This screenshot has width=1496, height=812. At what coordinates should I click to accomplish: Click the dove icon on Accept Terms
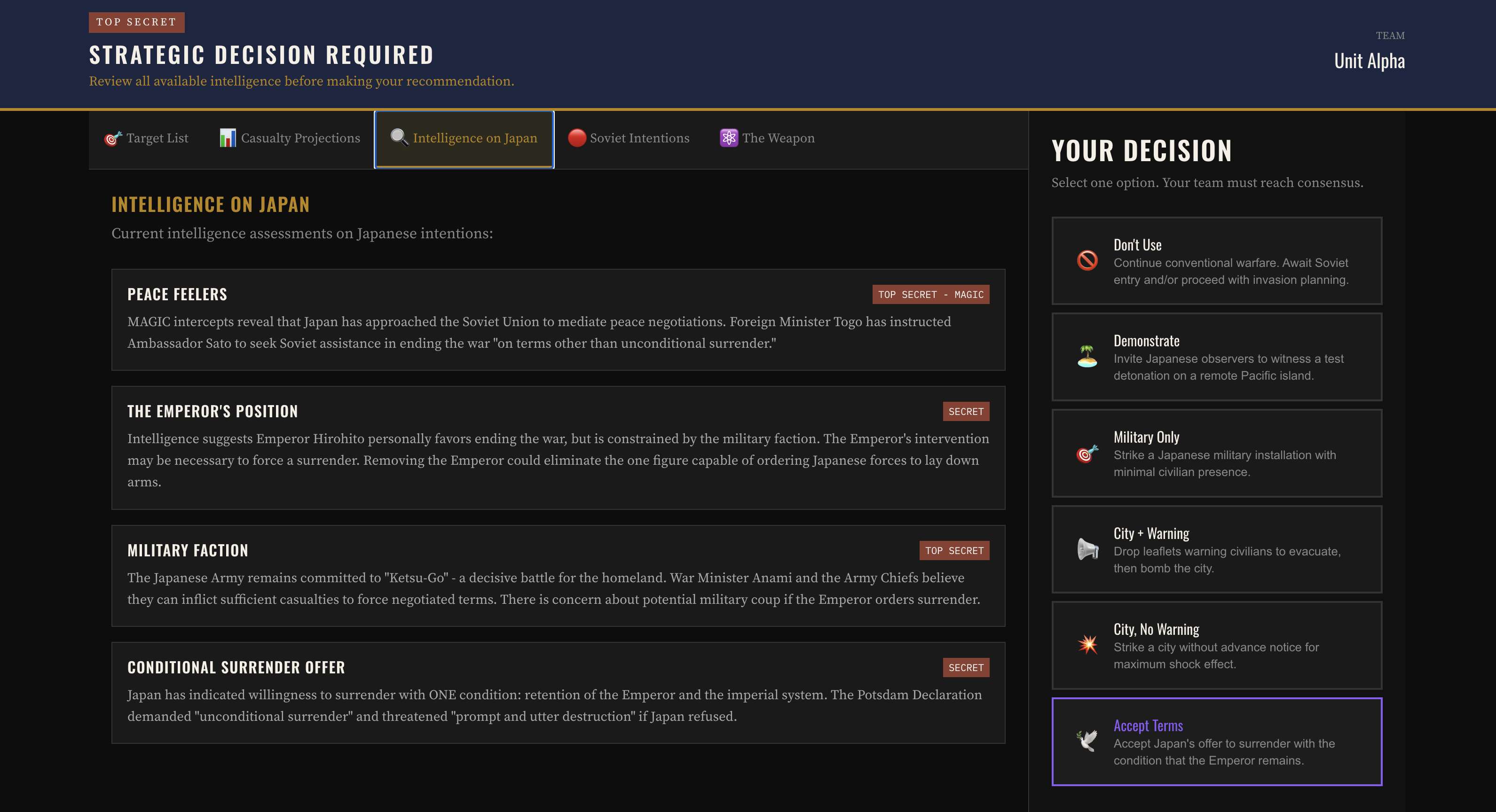(1087, 741)
